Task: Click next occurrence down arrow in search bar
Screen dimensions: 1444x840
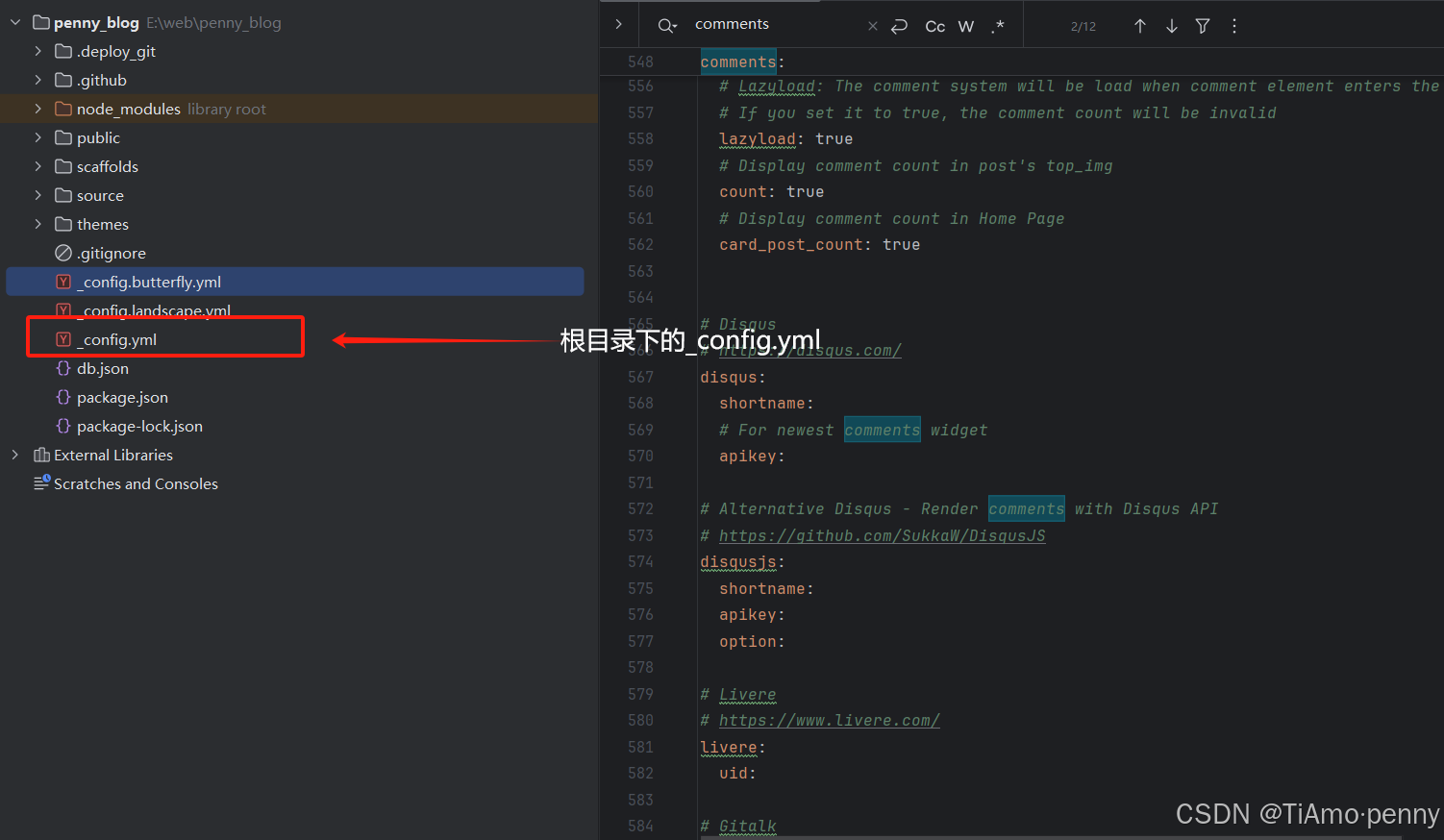Action: coord(1171,26)
